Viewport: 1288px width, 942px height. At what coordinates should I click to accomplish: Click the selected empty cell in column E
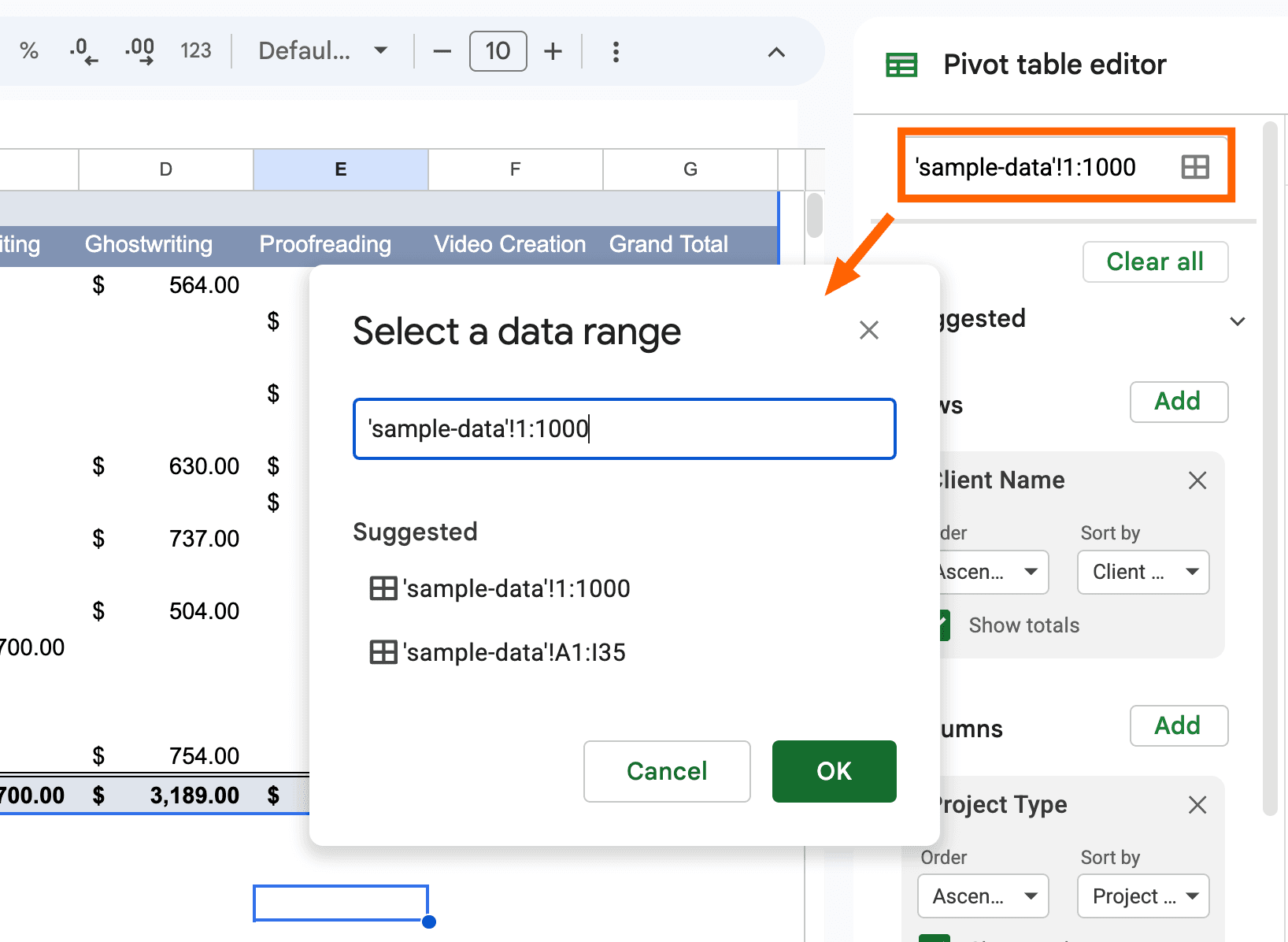pos(341,903)
